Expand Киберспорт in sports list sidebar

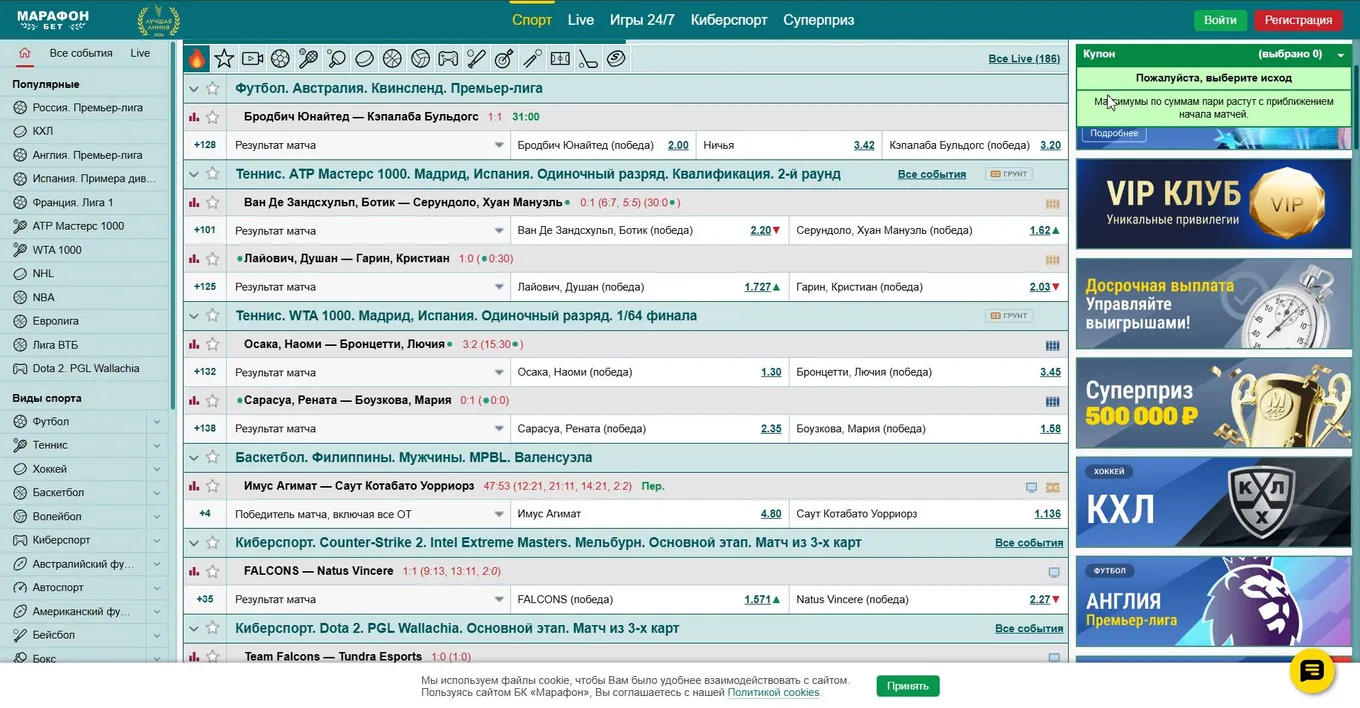point(157,540)
